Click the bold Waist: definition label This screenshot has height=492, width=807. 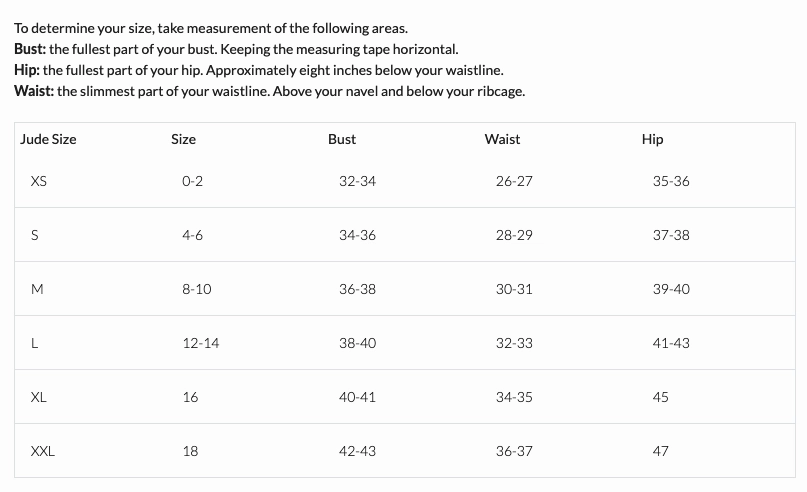point(34,91)
